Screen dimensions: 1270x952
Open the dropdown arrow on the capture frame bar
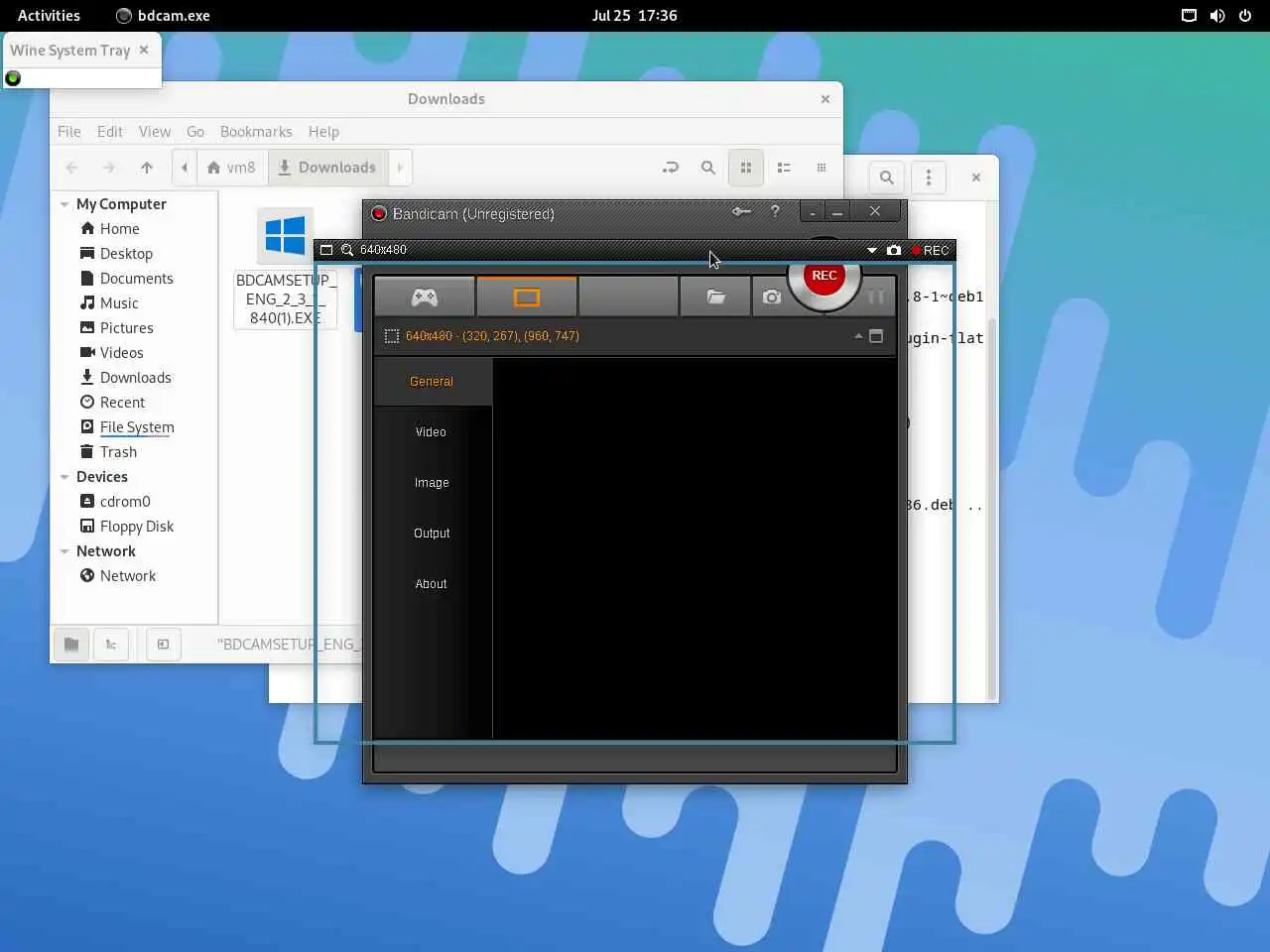pyautogui.click(x=872, y=250)
